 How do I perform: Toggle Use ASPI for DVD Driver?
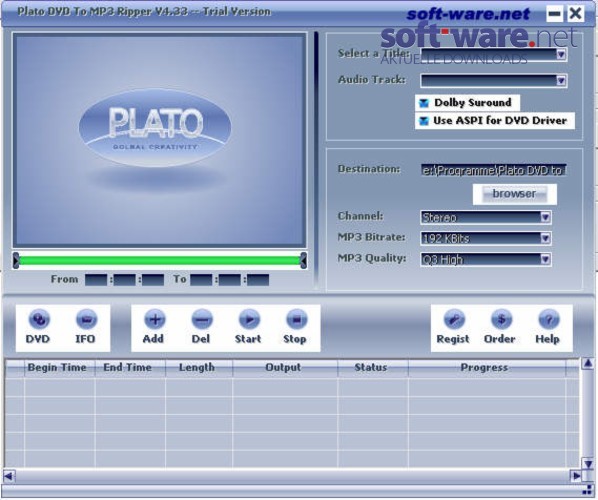(424, 121)
